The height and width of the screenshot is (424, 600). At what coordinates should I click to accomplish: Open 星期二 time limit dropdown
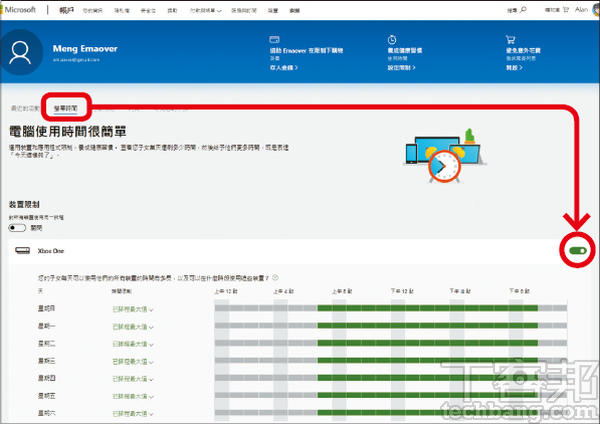[133, 344]
